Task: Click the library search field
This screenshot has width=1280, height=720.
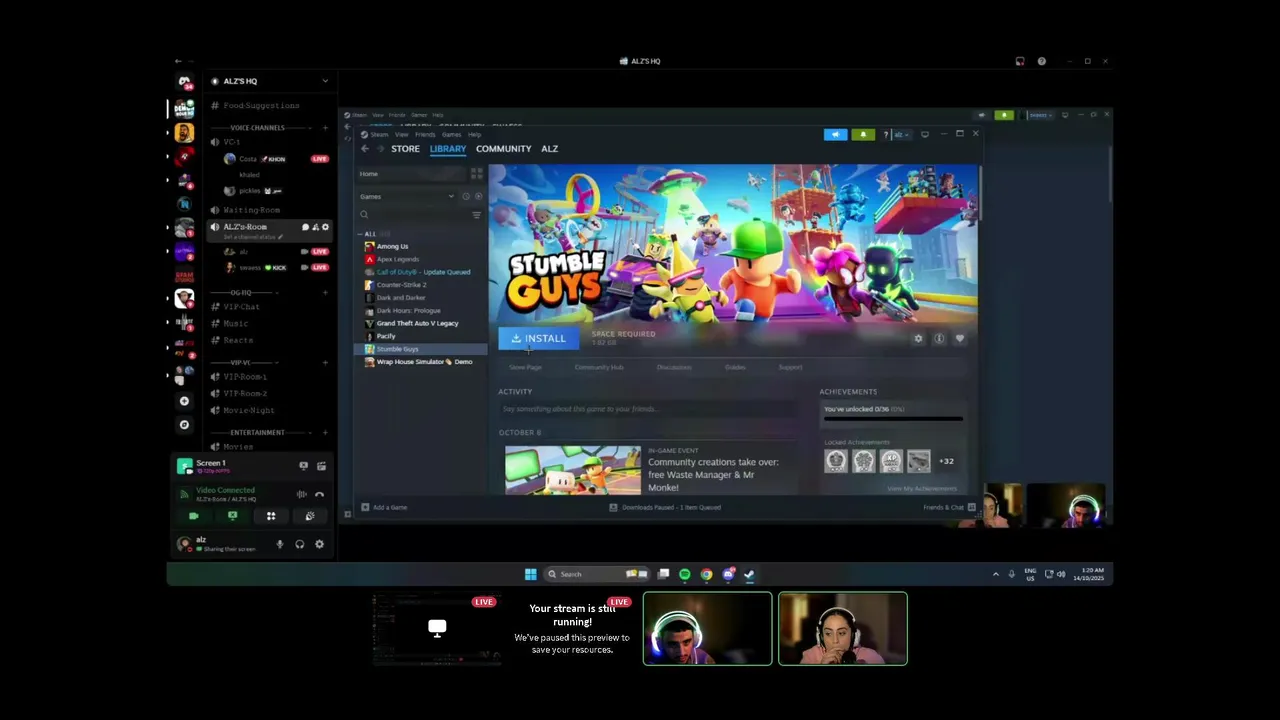Action: 412,215
